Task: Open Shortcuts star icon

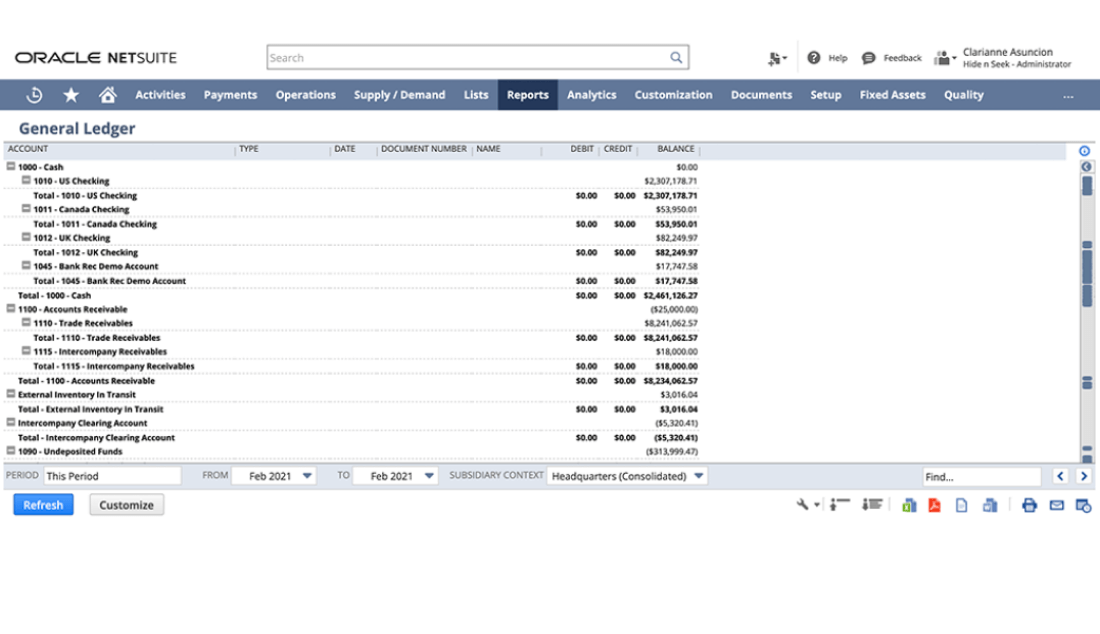Action: (71, 95)
